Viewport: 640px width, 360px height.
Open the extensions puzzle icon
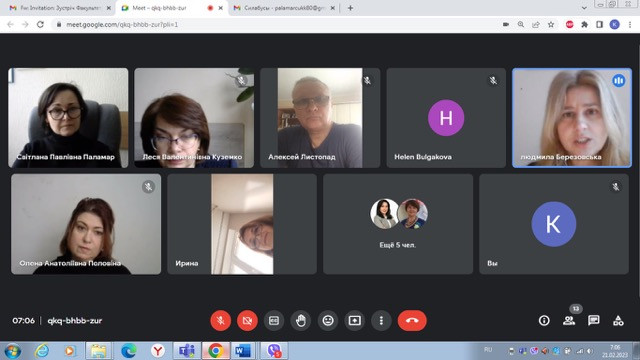coord(584,24)
